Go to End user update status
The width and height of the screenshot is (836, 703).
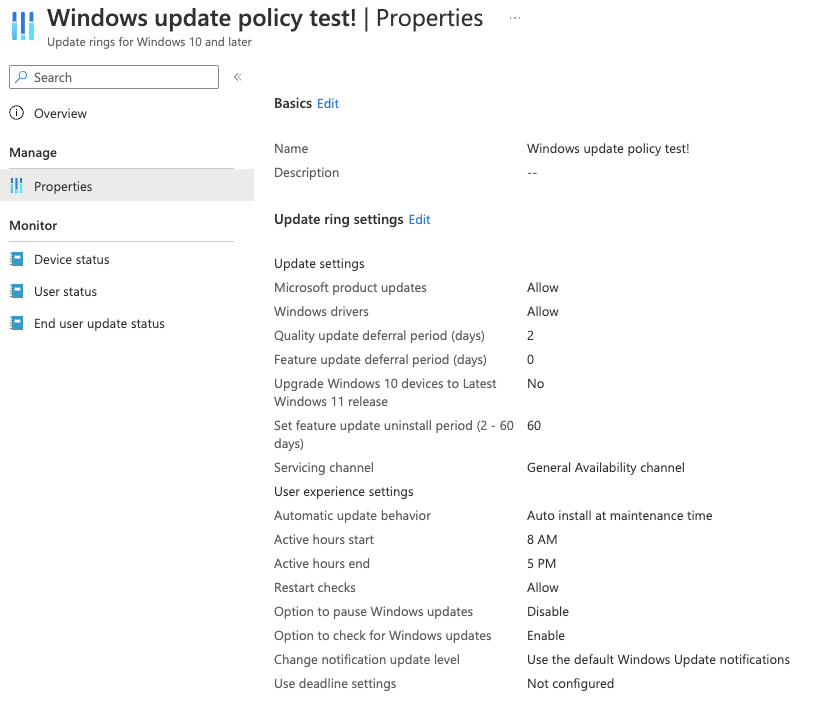tap(99, 324)
